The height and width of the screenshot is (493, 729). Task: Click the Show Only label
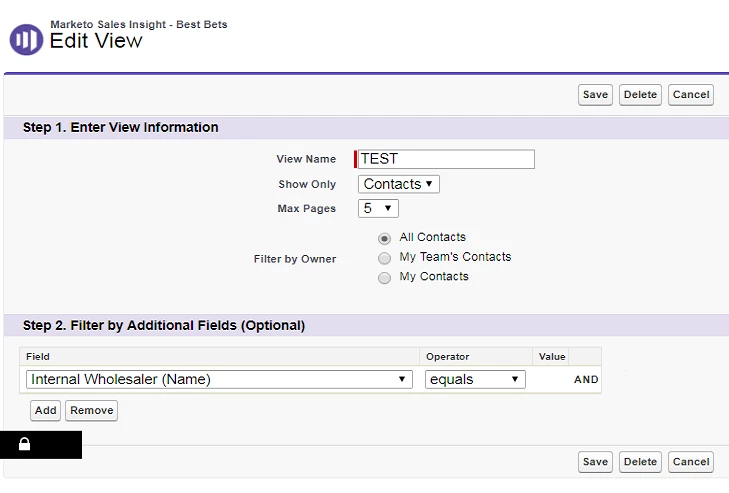coord(307,184)
